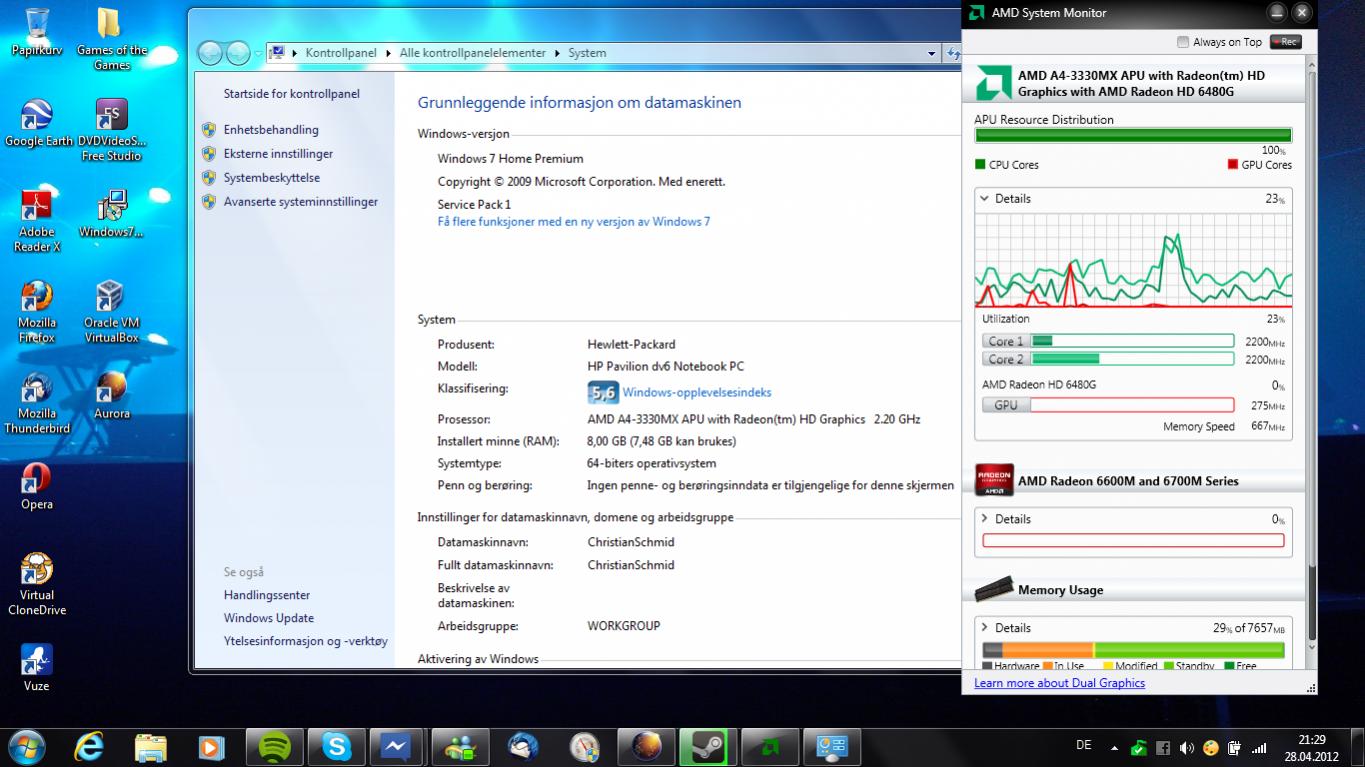
Task: Open the Adobe Reader X shortcut
Action: tap(38, 220)
